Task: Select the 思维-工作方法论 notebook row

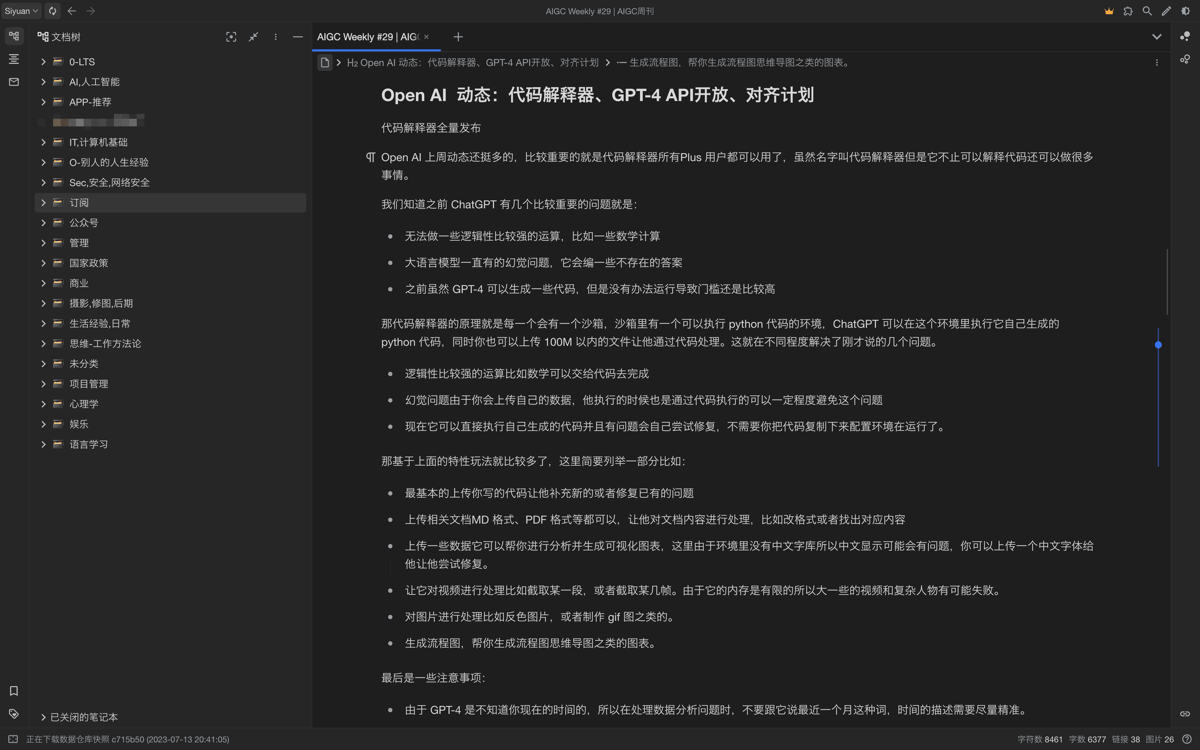Action: coord(170,343)
